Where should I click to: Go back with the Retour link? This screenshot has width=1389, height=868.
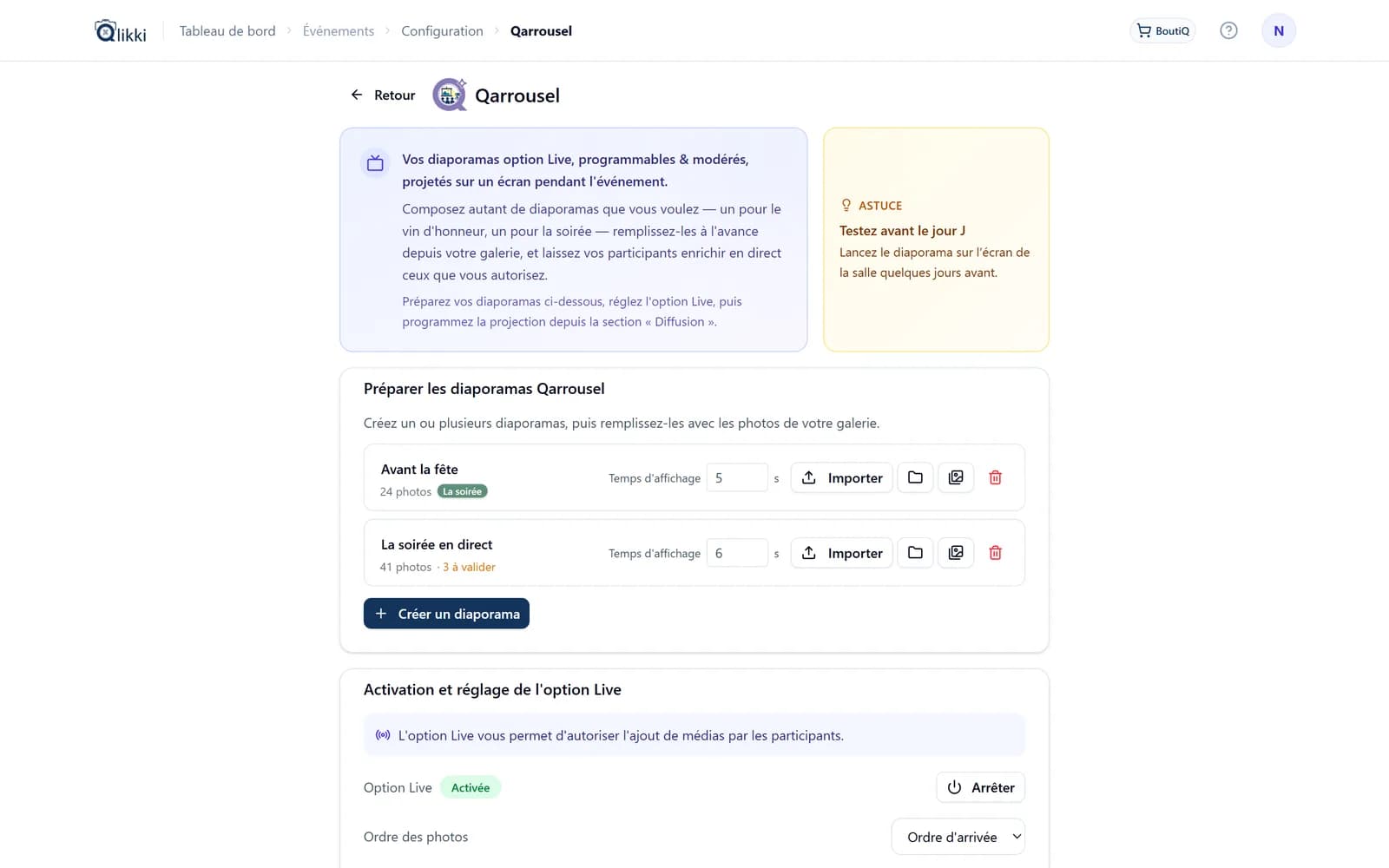pyautogui.click(x=383, y=95)
